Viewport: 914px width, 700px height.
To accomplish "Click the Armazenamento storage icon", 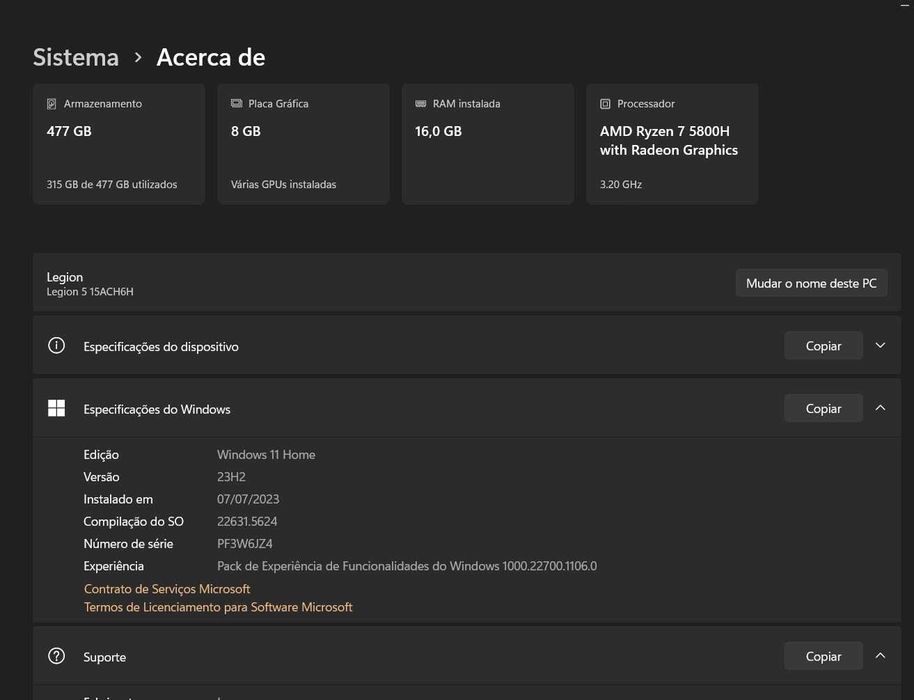I will (x=51, y=104).
